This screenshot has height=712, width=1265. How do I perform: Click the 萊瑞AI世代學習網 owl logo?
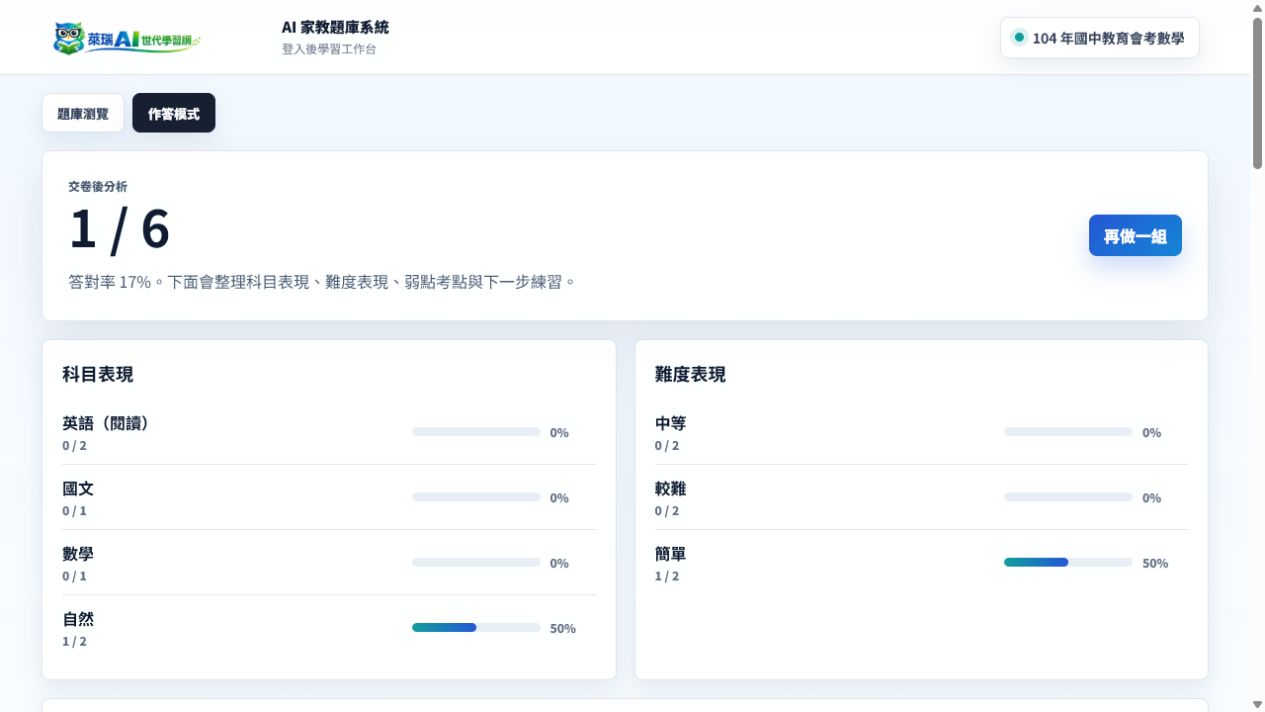pos(127,39)
